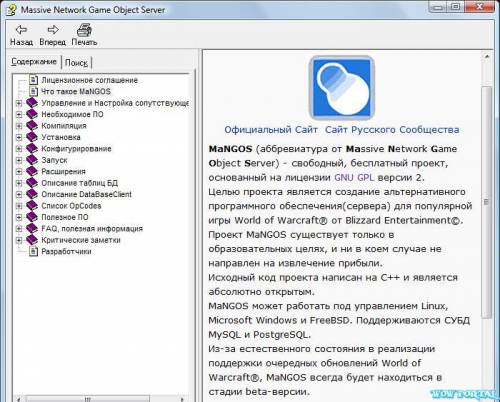Image resolution: width=500 pixels, height=402 pixels.
Task: Expand the Критические заметки tree node
Action: tap(19, 240)
